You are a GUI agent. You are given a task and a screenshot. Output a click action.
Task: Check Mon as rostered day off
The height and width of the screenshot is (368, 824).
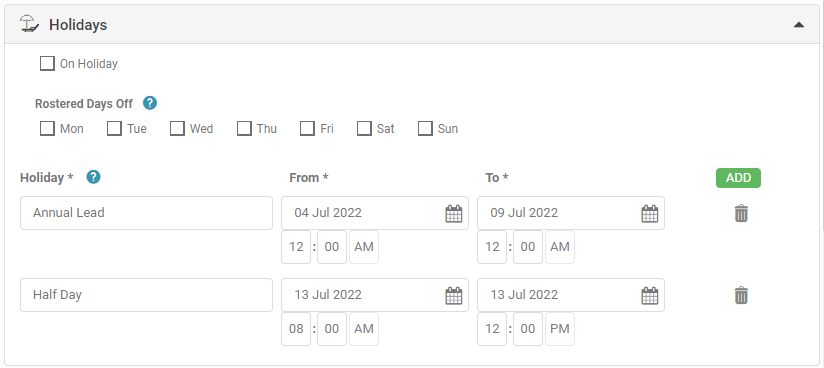tap(47, 128)
